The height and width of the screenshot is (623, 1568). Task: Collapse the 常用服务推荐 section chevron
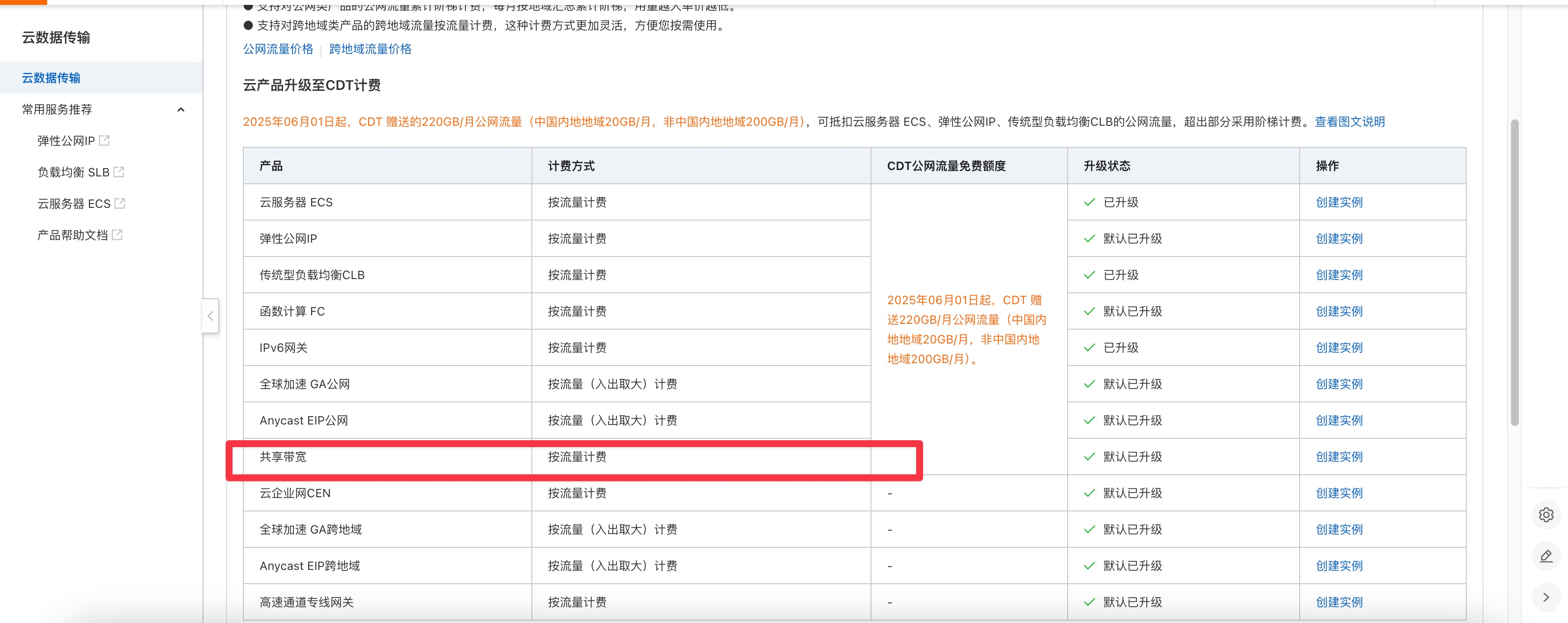(181, 110)
